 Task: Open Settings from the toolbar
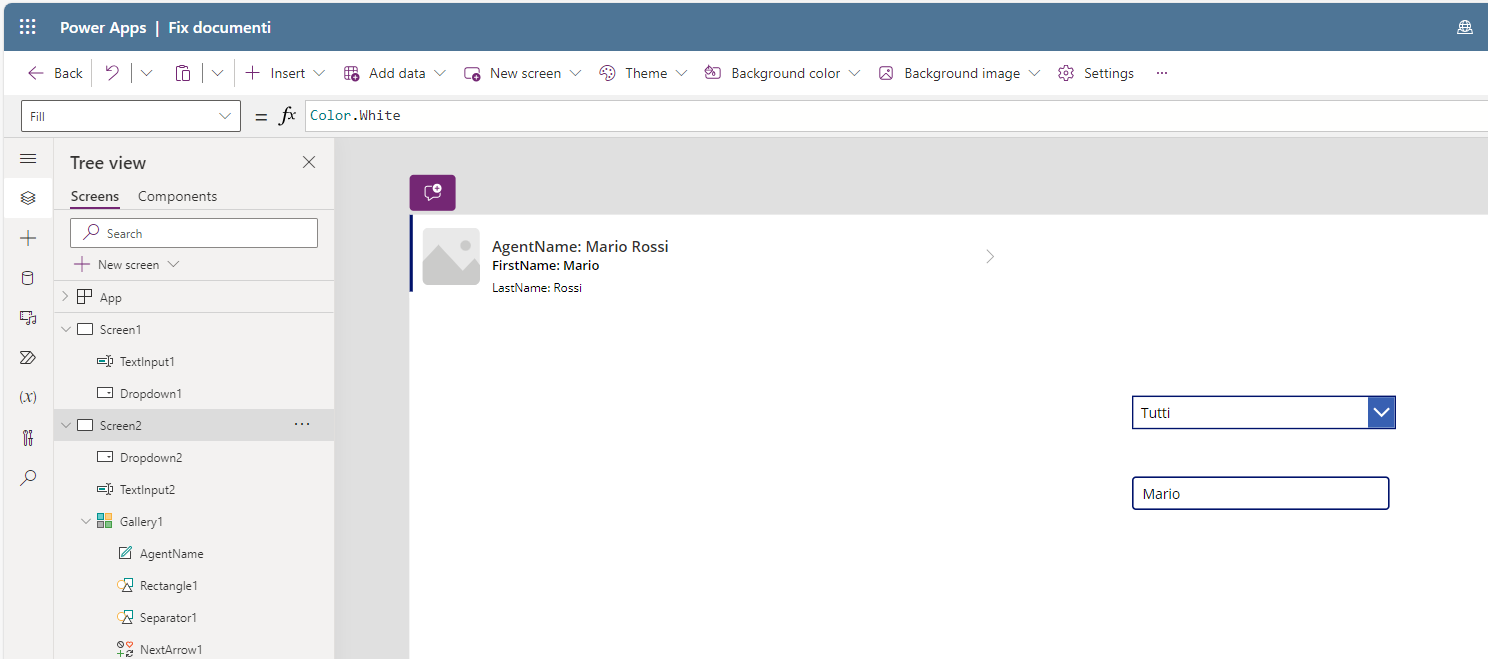[x=1096, y=73]
